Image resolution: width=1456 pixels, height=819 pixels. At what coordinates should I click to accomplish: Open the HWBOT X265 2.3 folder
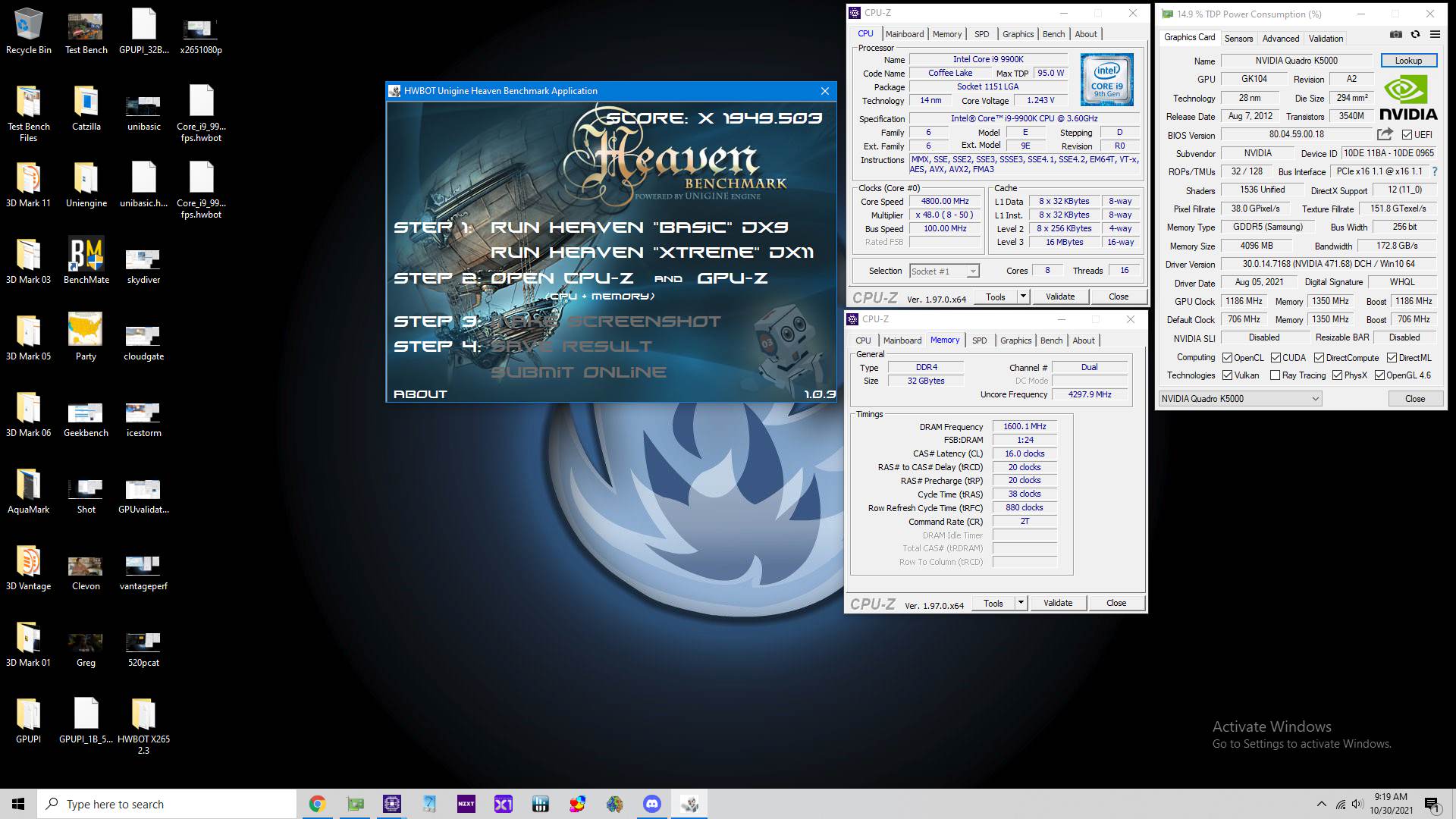143,726
